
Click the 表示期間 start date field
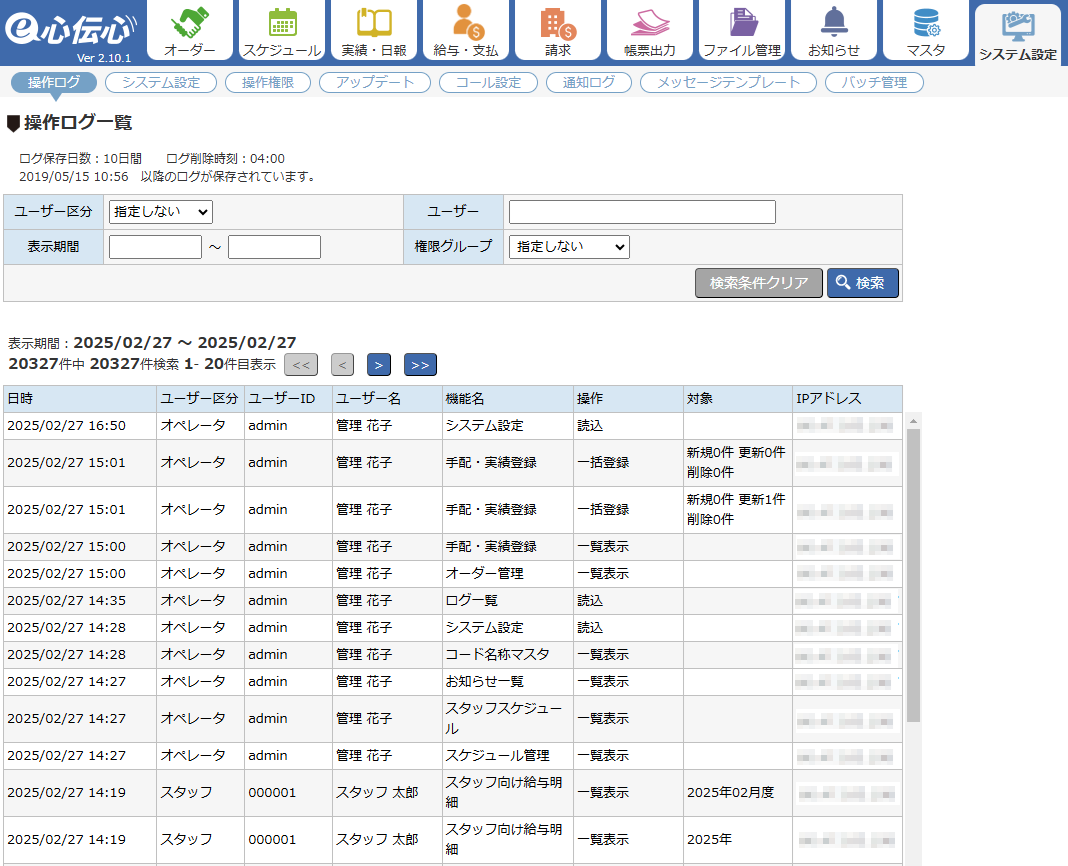[155, 247]
